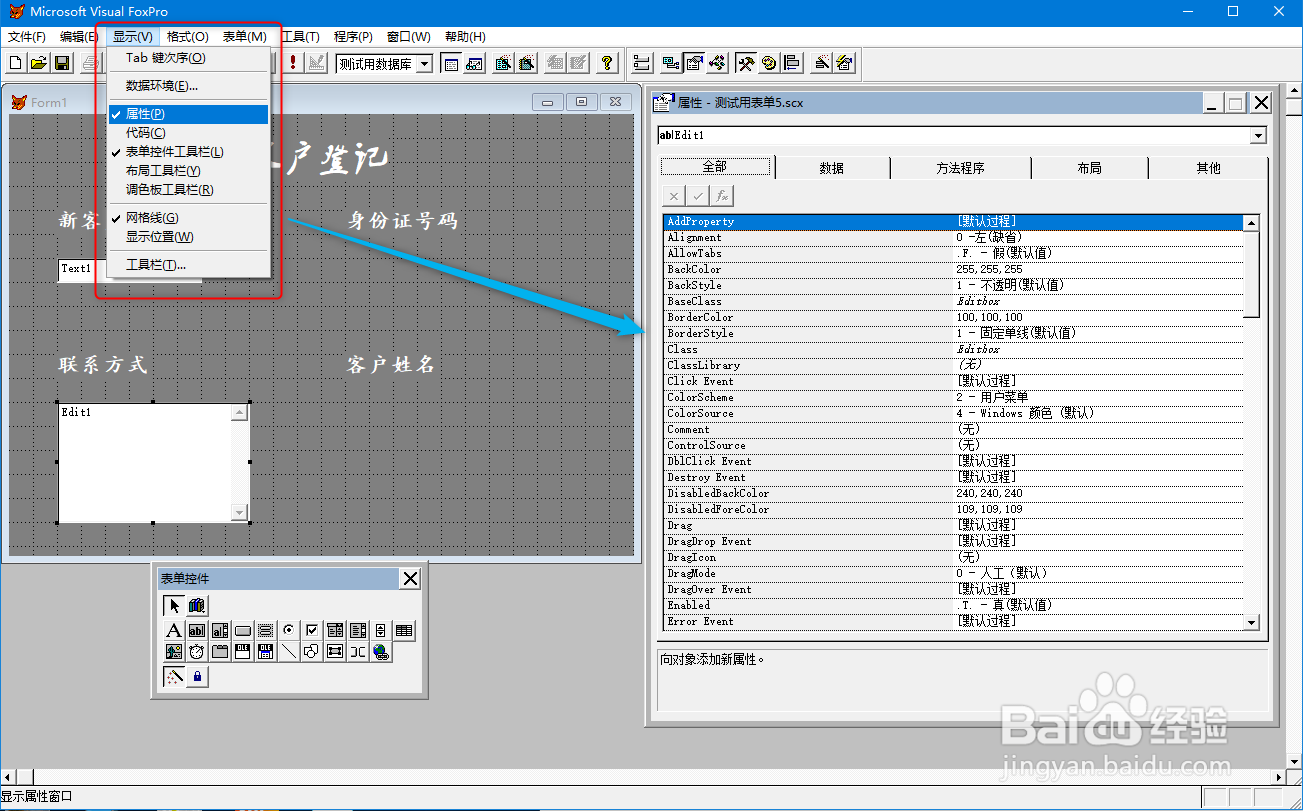
Task: Choose 显示位置(W) menu item
Action: 188,237
